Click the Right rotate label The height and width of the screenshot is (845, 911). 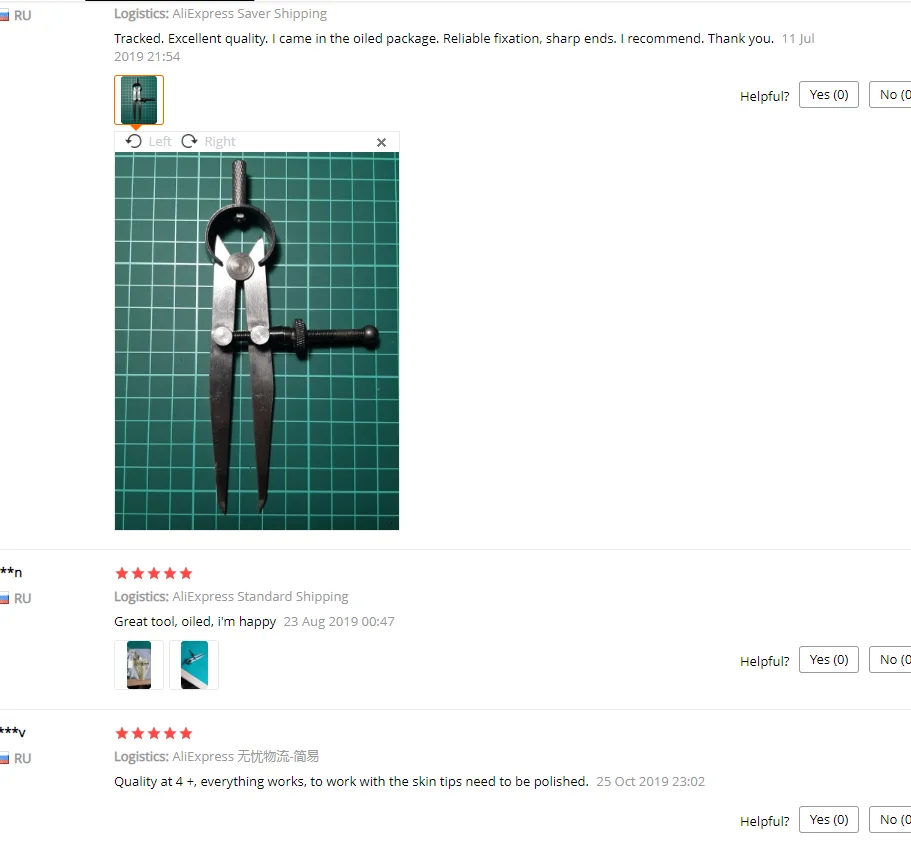click(220, 142)
